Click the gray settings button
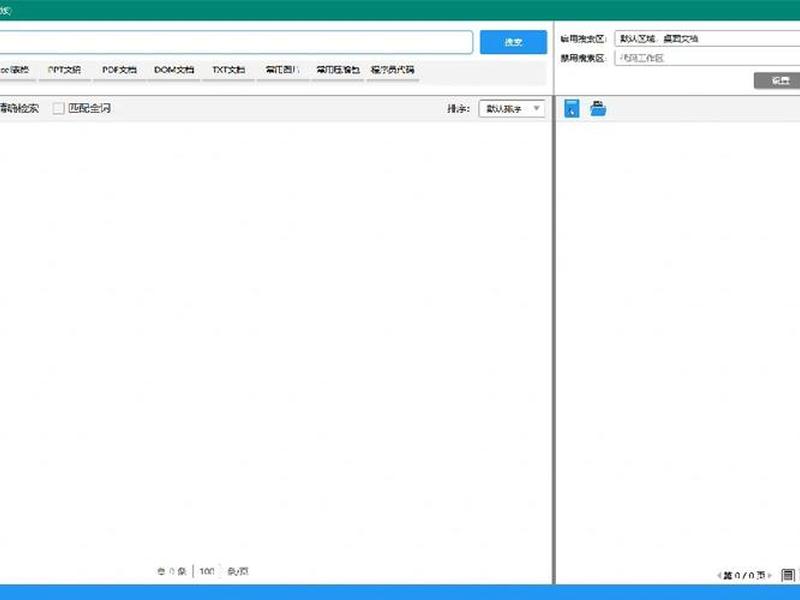Screen dimensions: 800x600 tap(777, 81)
